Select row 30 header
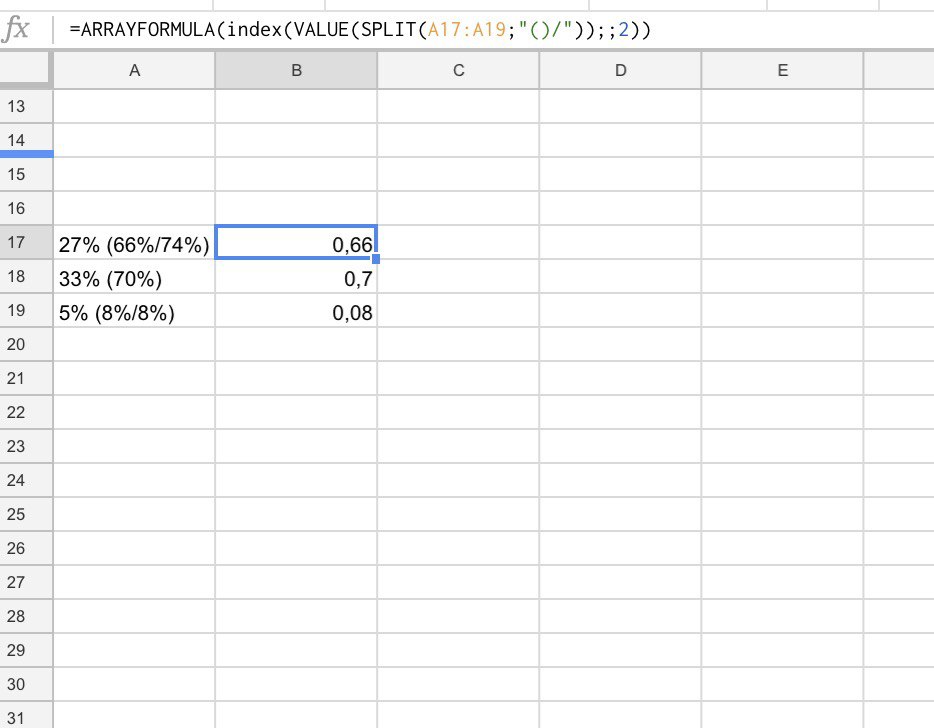Image resolution: width=934 pixels, height=728 pixels. [26, 684]
